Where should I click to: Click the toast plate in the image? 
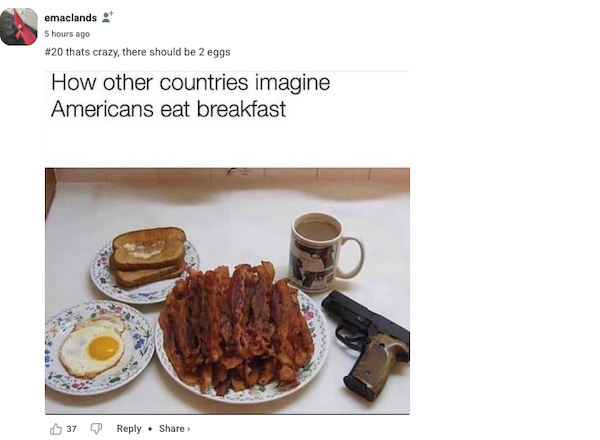(145, 265)
